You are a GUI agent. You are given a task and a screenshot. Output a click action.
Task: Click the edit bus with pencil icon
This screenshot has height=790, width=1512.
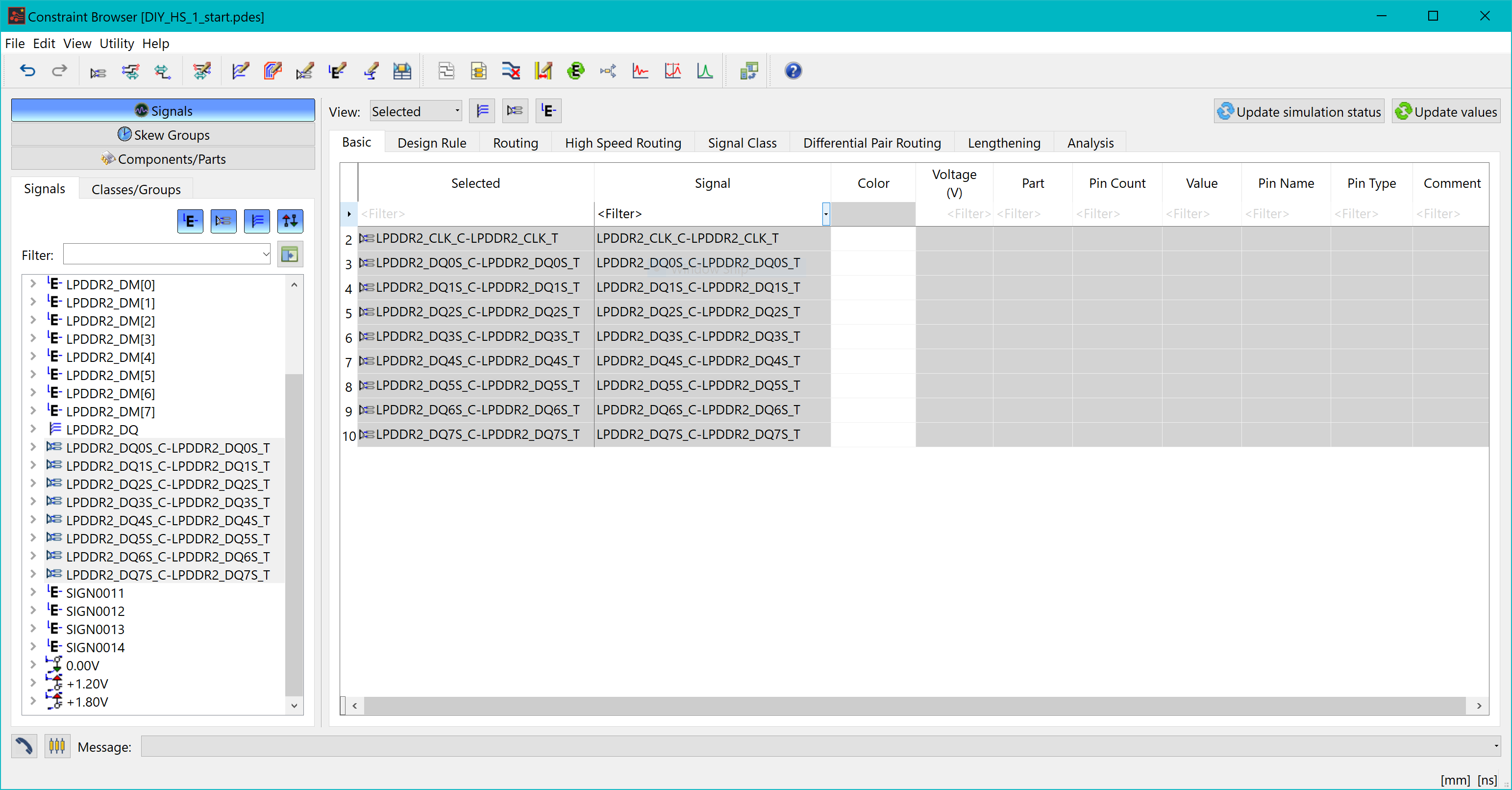(240, 72)
